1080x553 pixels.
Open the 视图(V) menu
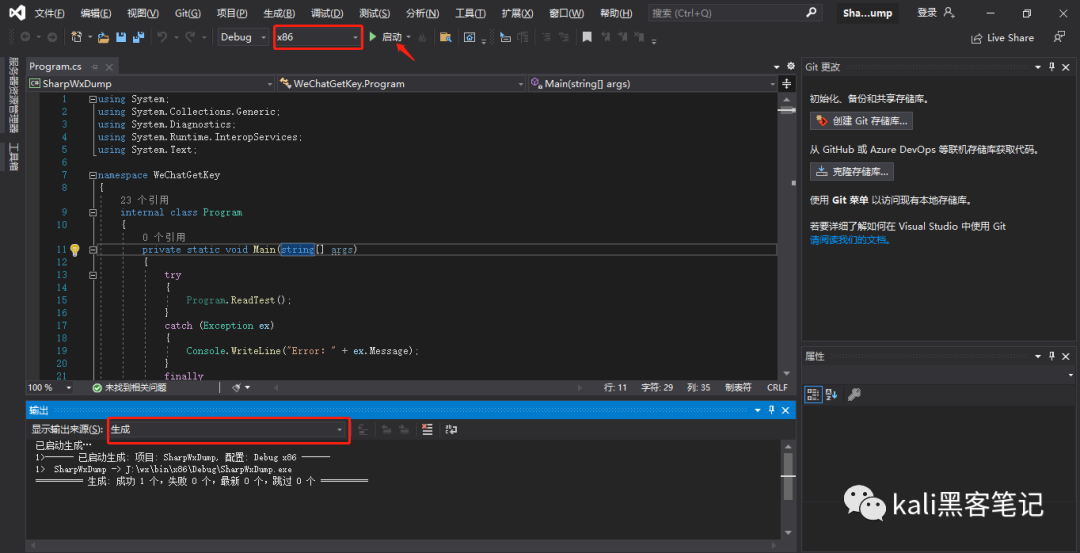tap(143, 14)
